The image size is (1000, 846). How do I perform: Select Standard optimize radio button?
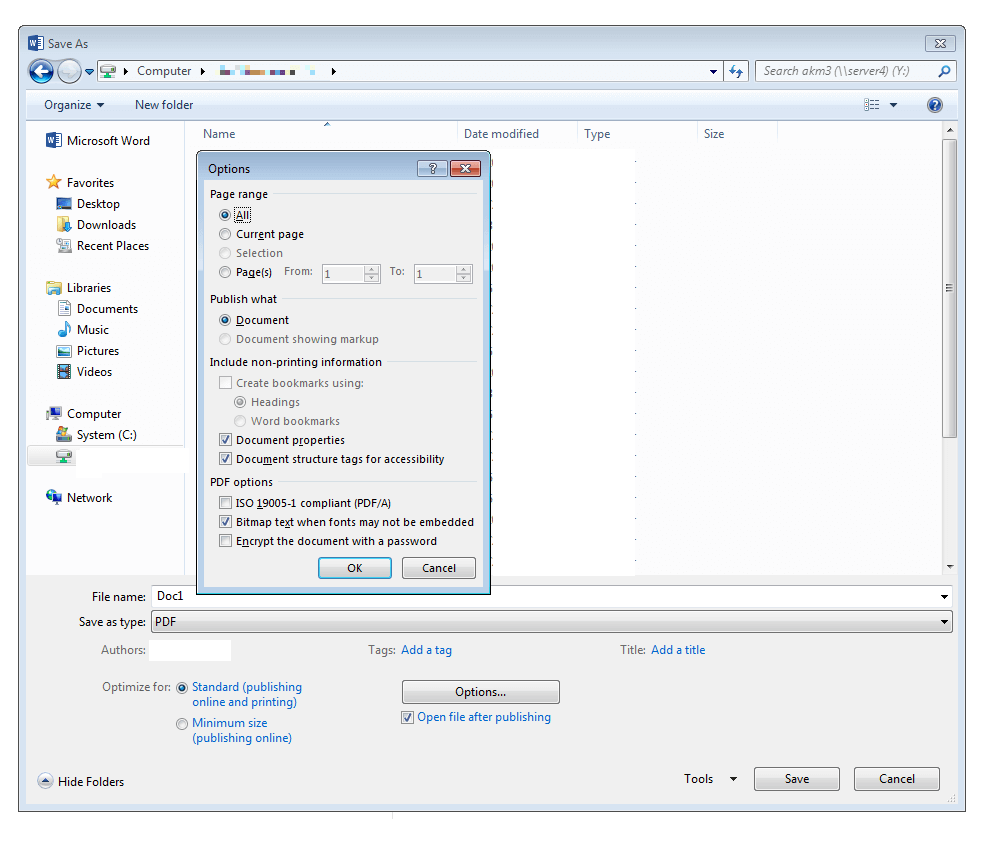(x=182, y=688)
